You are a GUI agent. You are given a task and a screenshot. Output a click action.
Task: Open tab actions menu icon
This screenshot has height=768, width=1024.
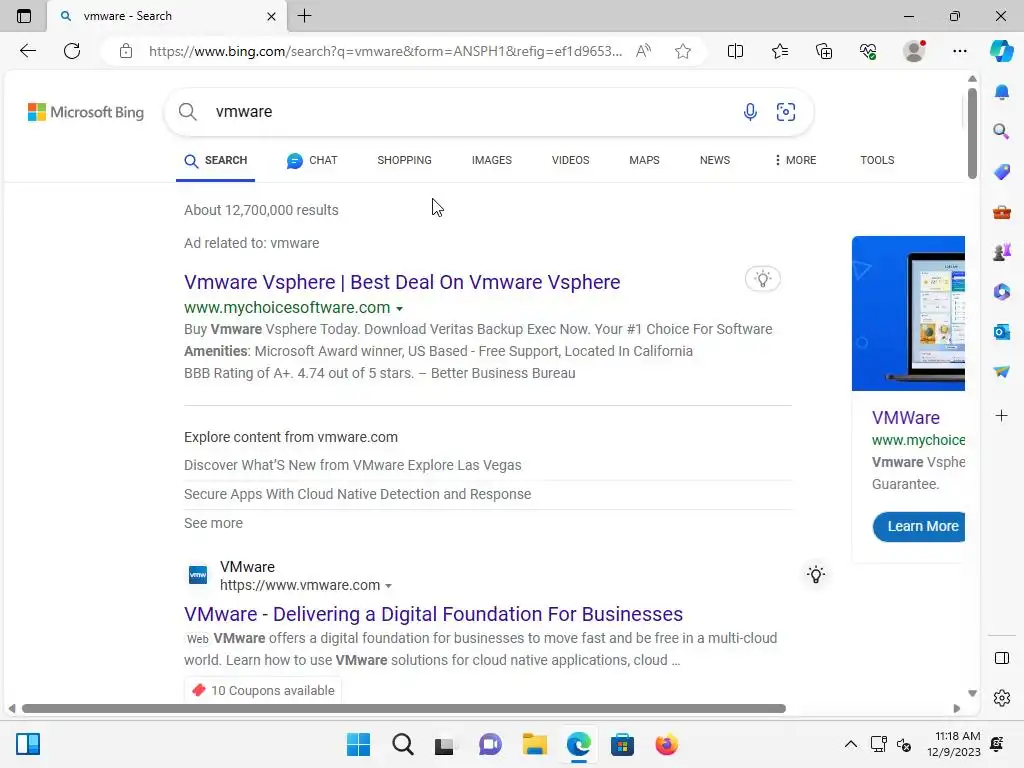click(24, 16)
